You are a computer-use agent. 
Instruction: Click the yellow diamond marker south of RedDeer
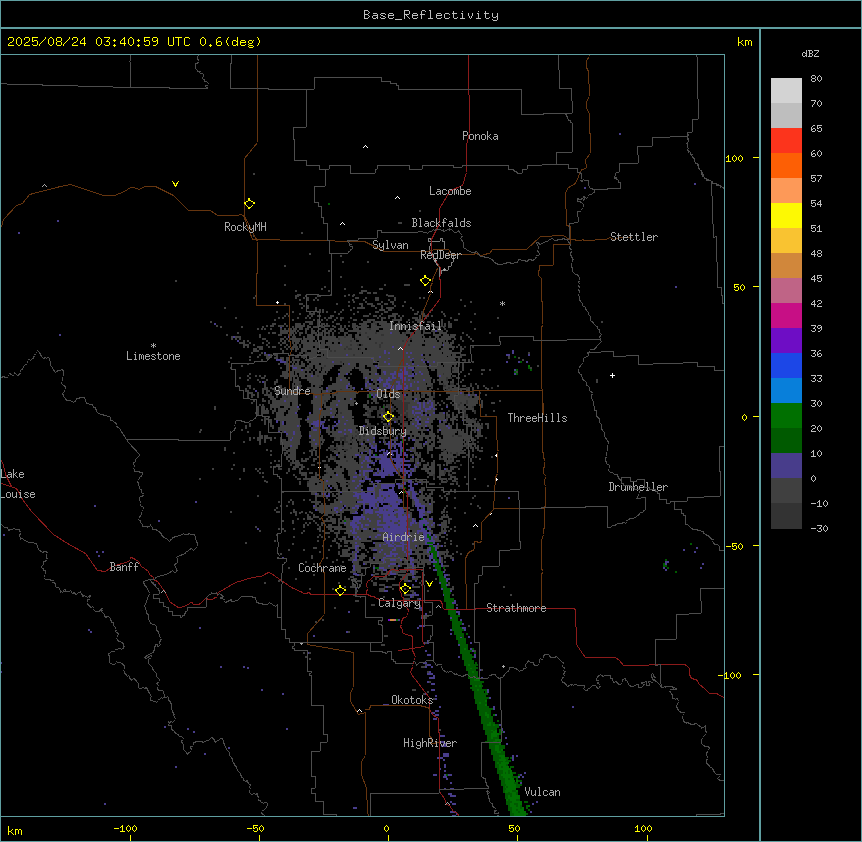point(426,281)
